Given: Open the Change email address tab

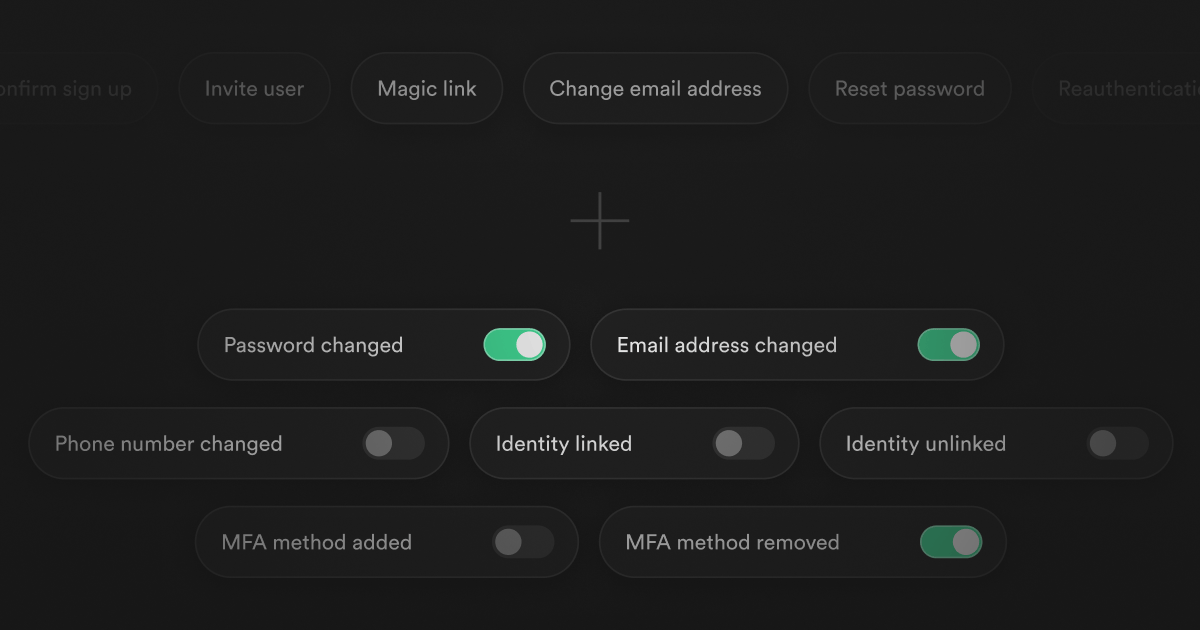Looking at the screenshot, I should pos(655,89).
